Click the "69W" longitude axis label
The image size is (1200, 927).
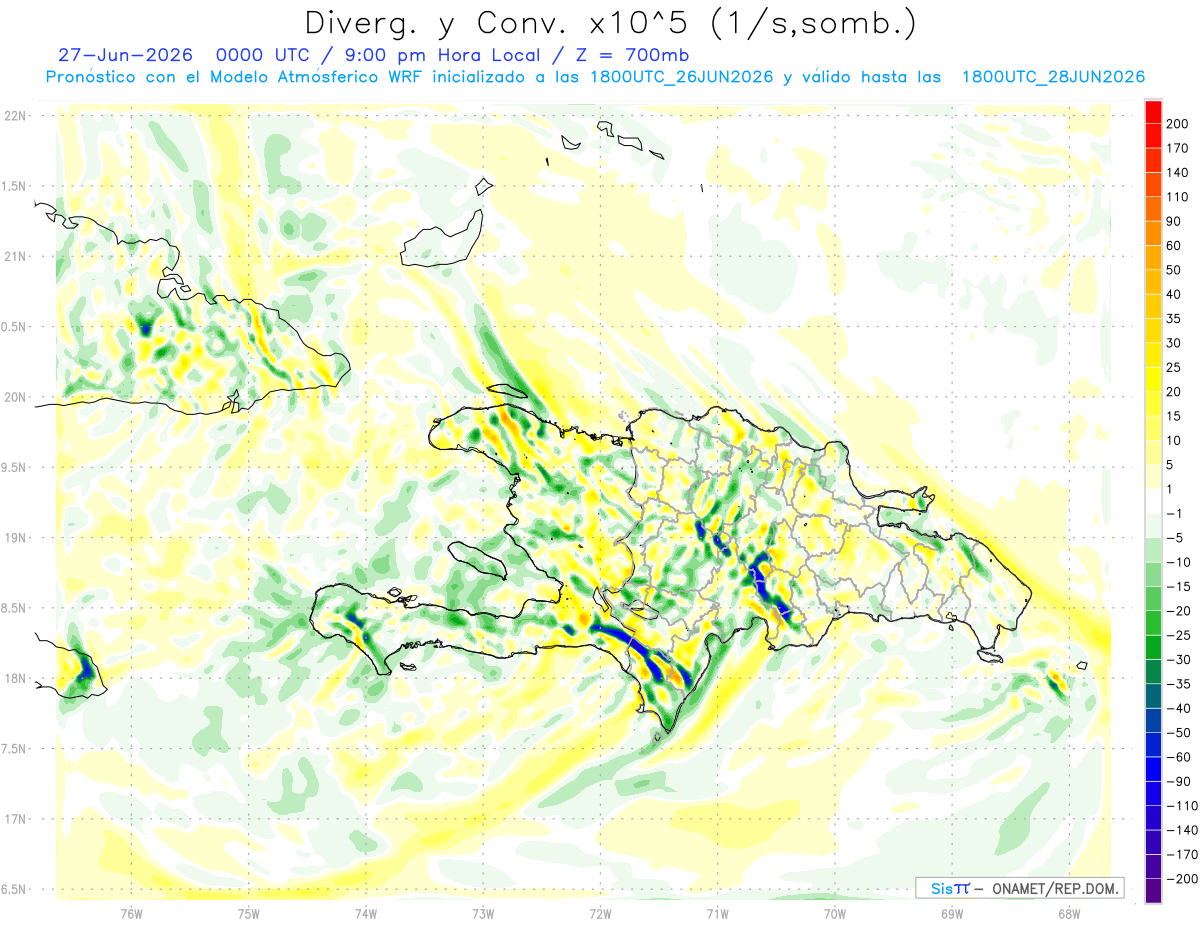pyautogui.click(x=951, y=913)
